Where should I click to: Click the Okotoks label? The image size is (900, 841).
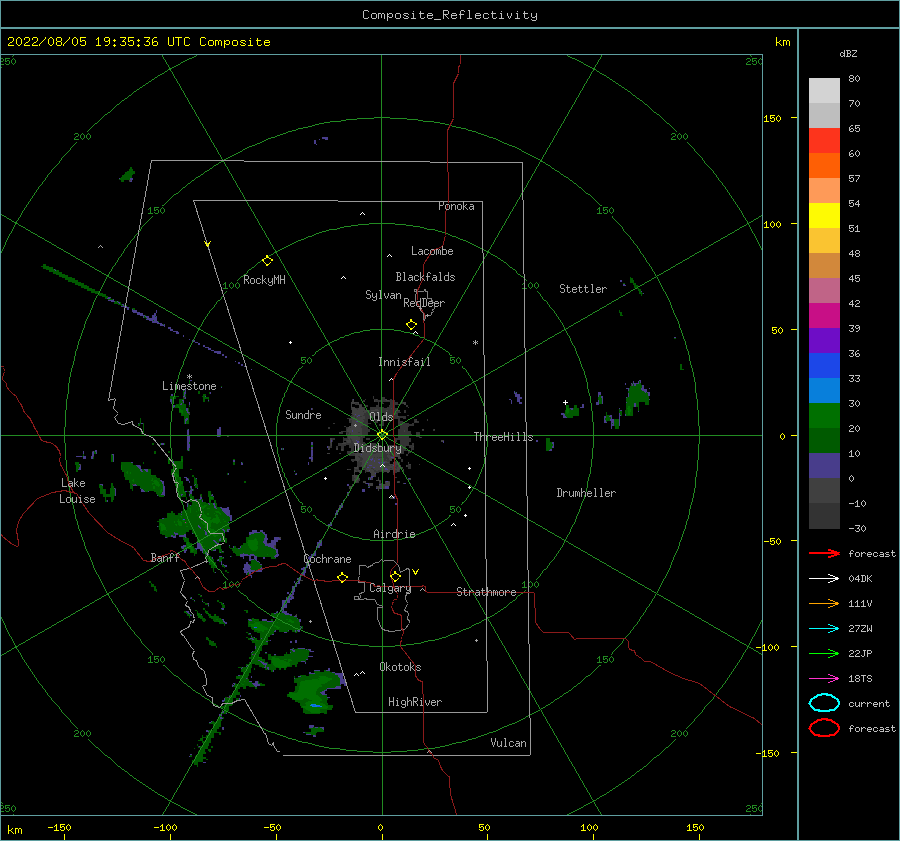coord(400,667)
